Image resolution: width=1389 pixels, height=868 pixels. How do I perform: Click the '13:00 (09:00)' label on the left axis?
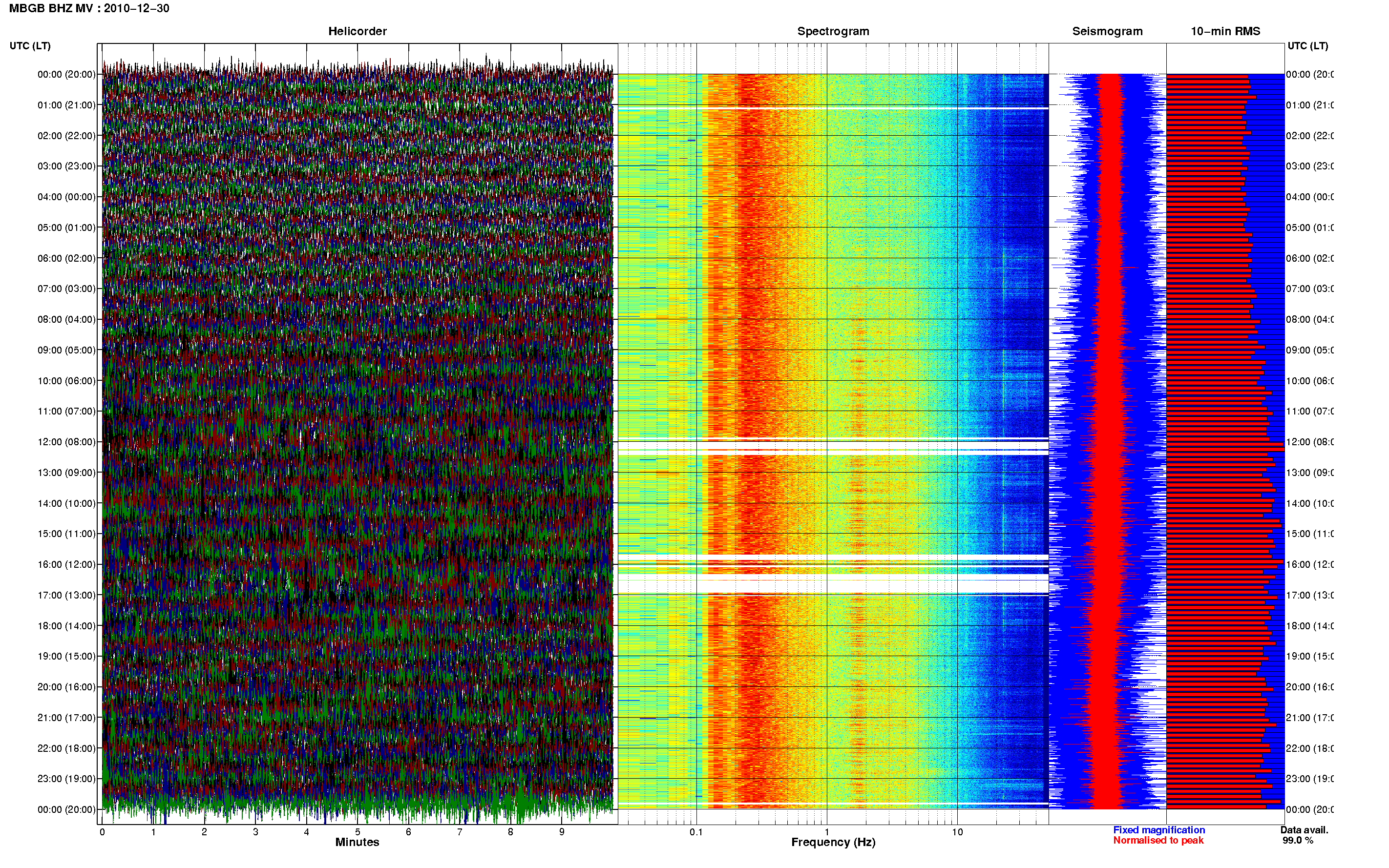[x=66, y=473]
